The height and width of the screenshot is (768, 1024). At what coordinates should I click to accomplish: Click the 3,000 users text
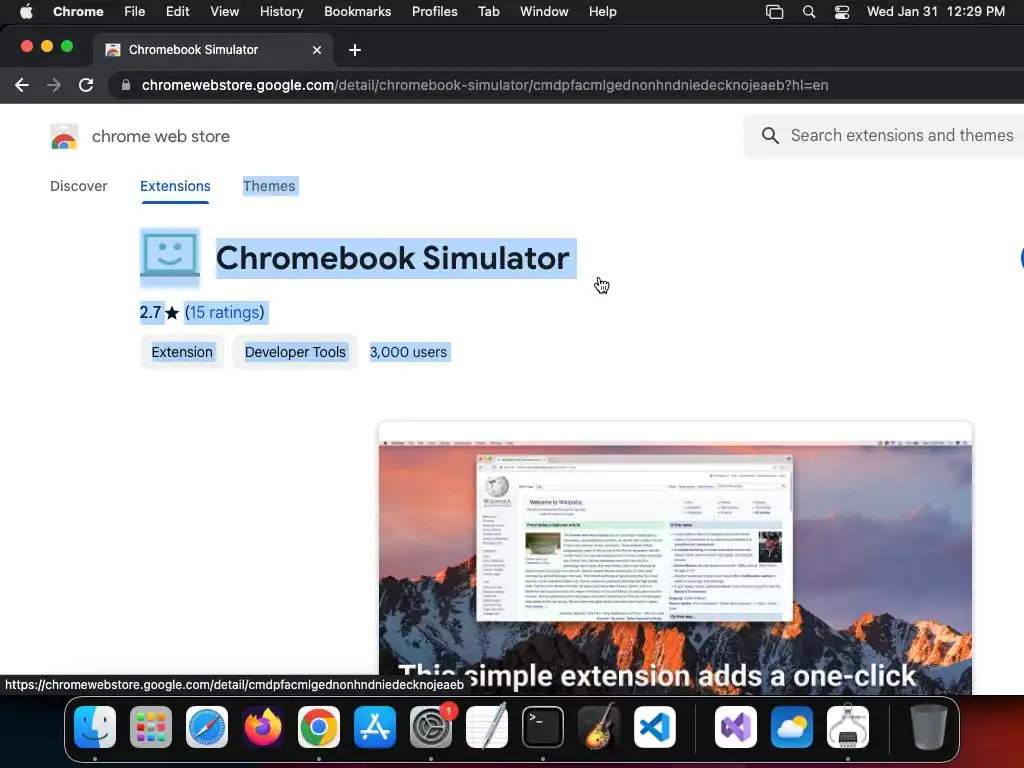(x=408, y=352)
